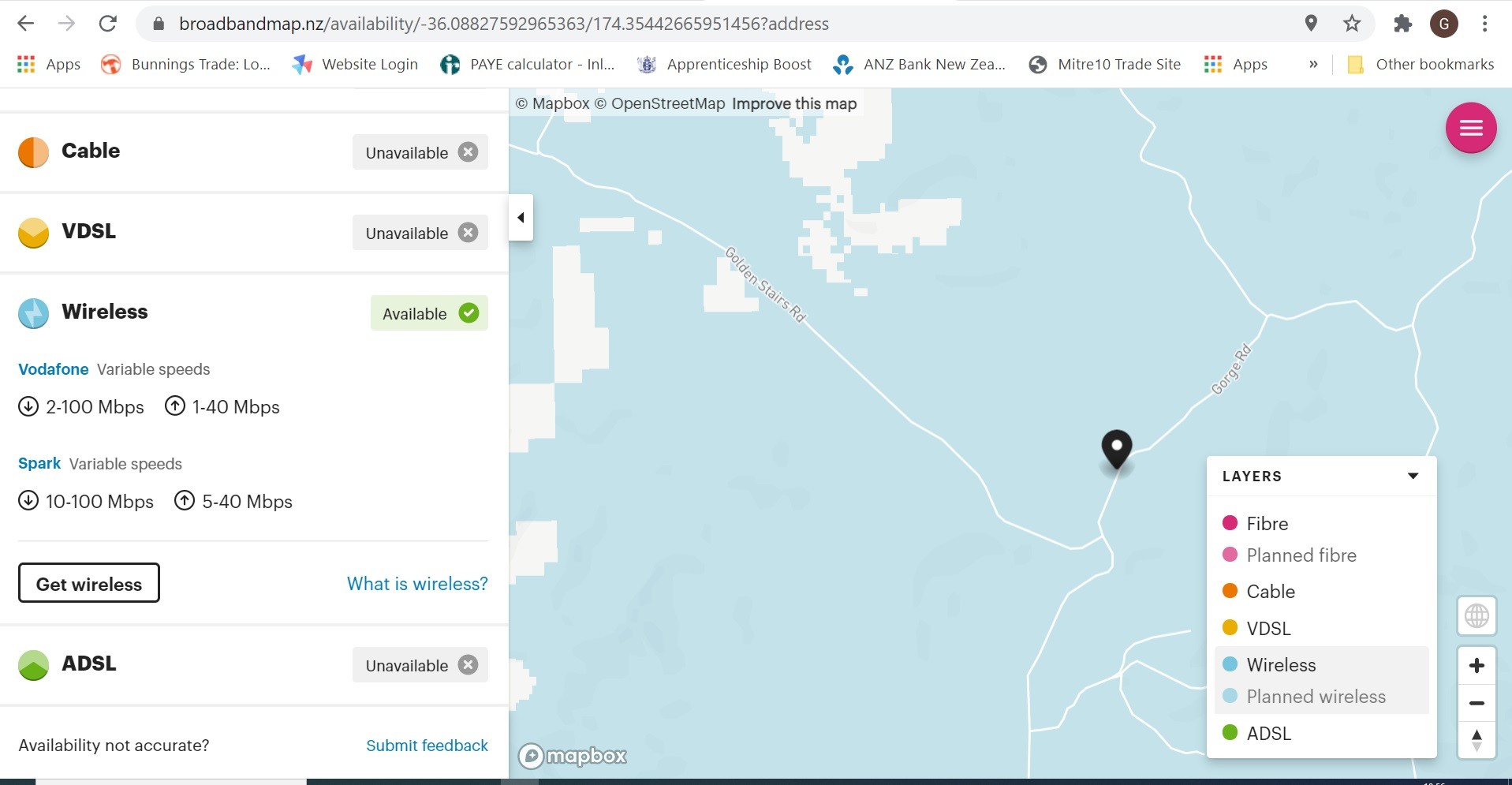Click the map zoom out minus button

tap(1477, 703)
